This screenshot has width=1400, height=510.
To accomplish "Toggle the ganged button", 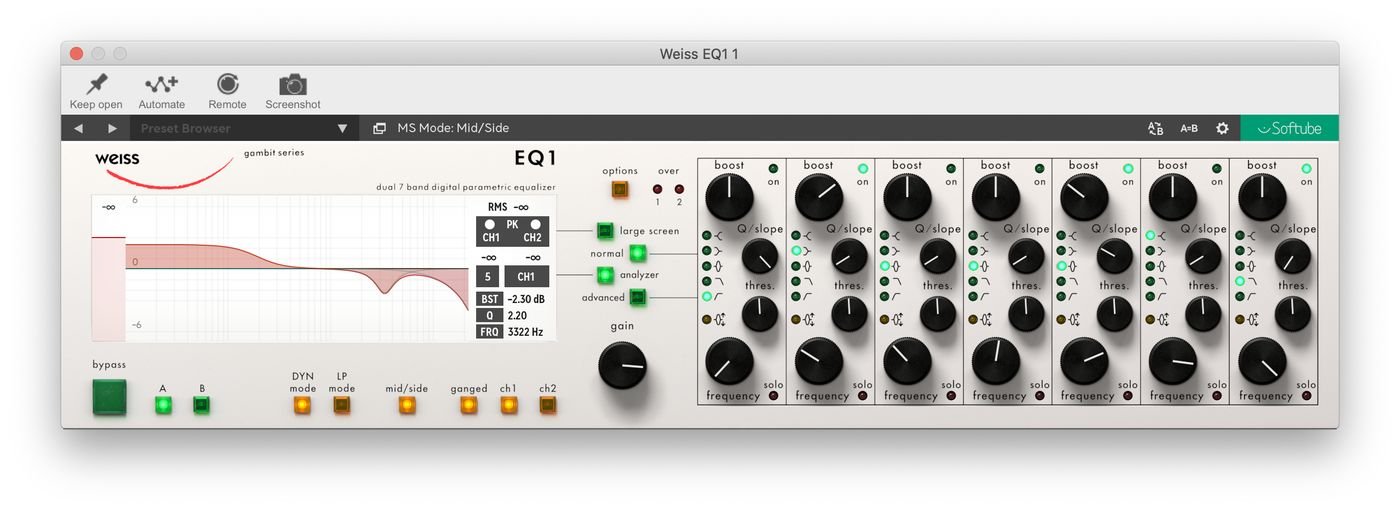I will click(469, 405).
